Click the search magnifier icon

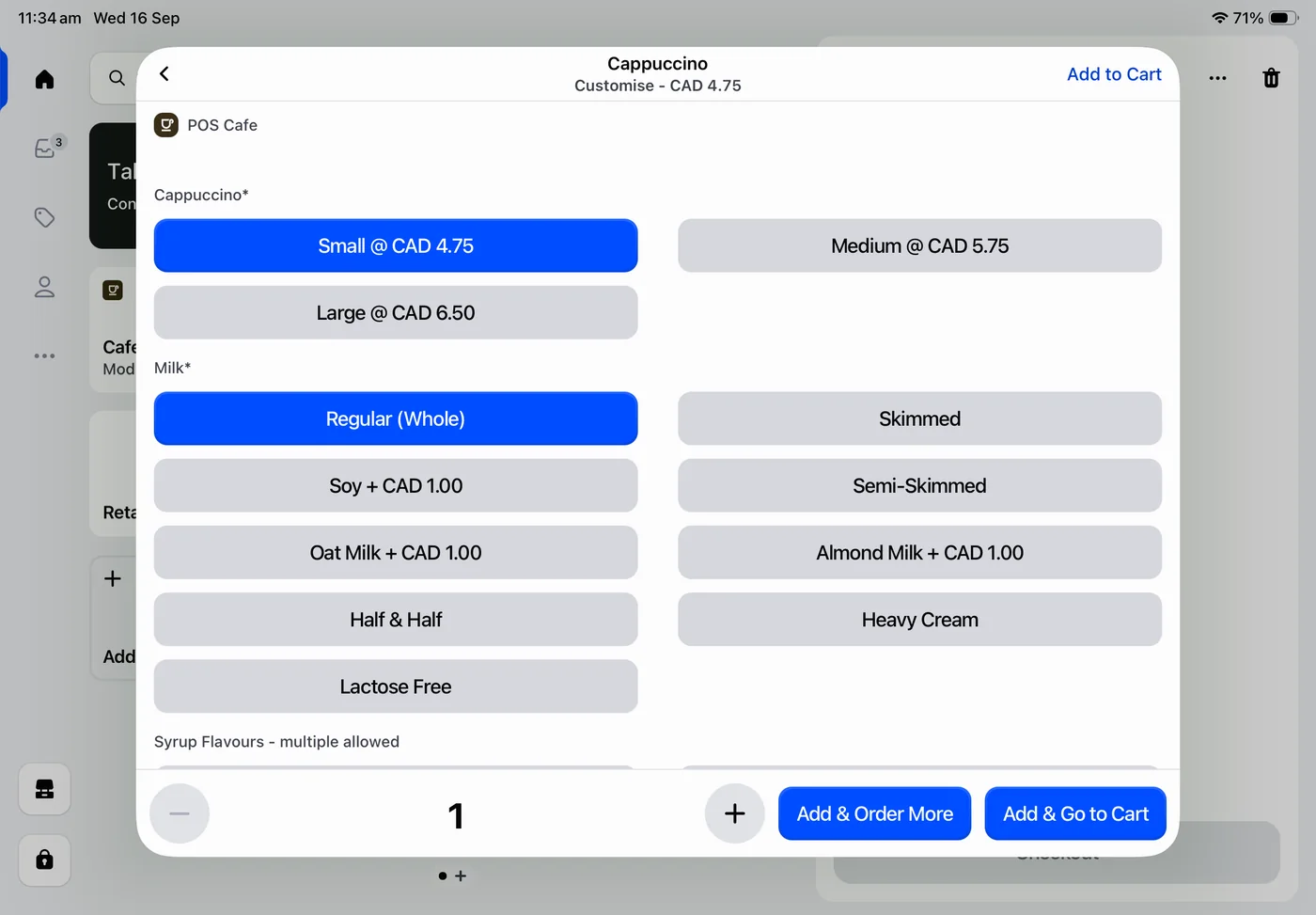tap(117, 78)
